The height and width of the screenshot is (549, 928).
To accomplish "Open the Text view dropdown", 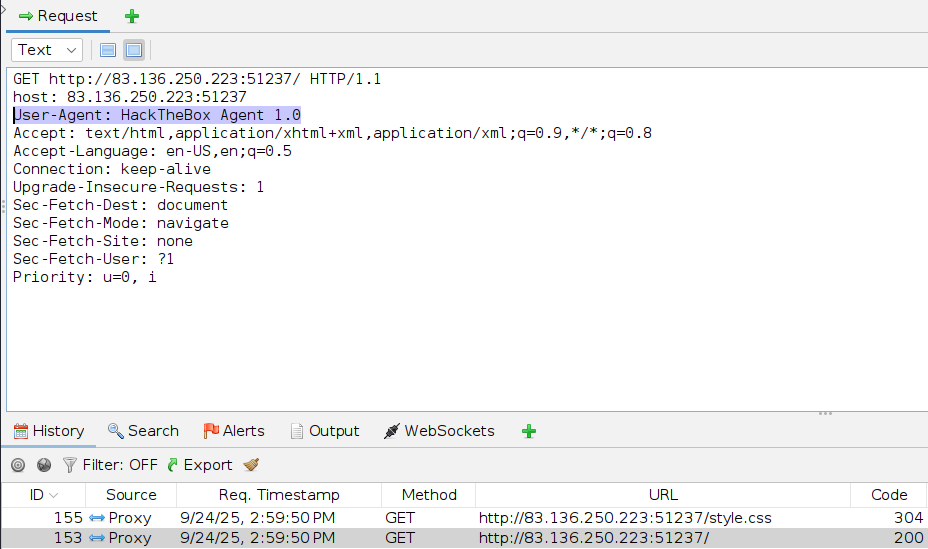I will 47,50.
